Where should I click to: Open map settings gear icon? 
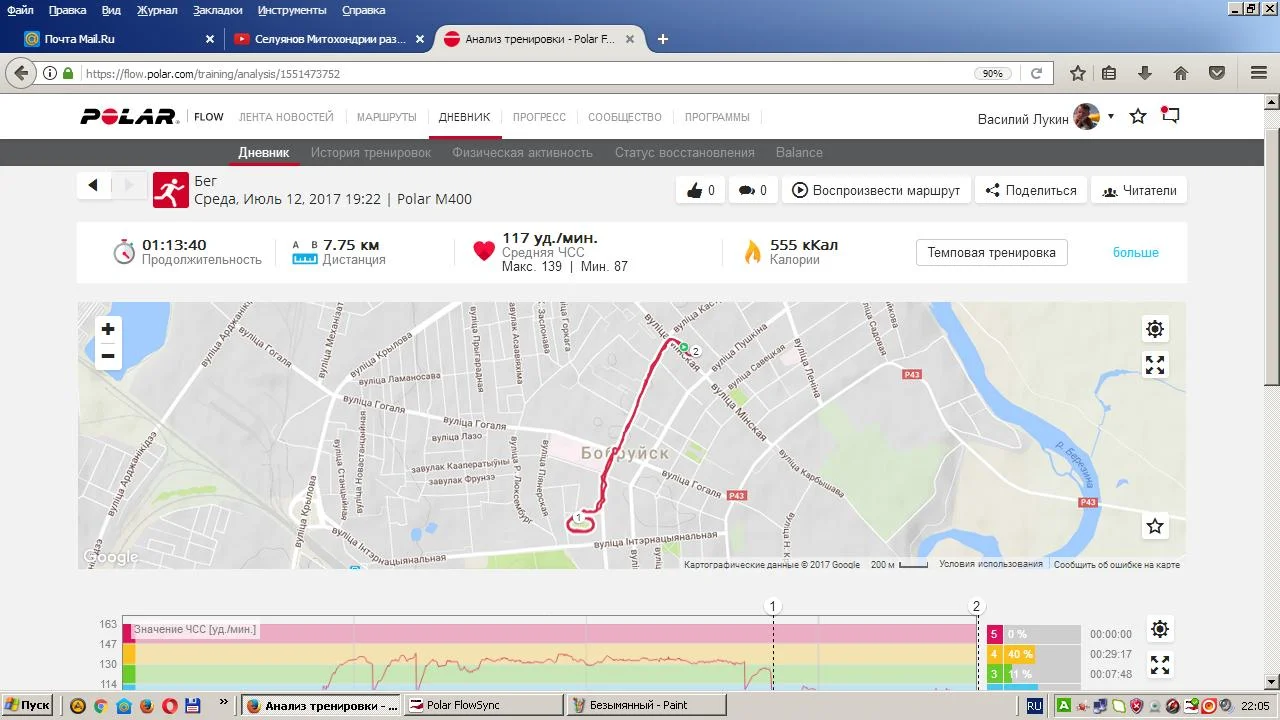[1155, 329]
